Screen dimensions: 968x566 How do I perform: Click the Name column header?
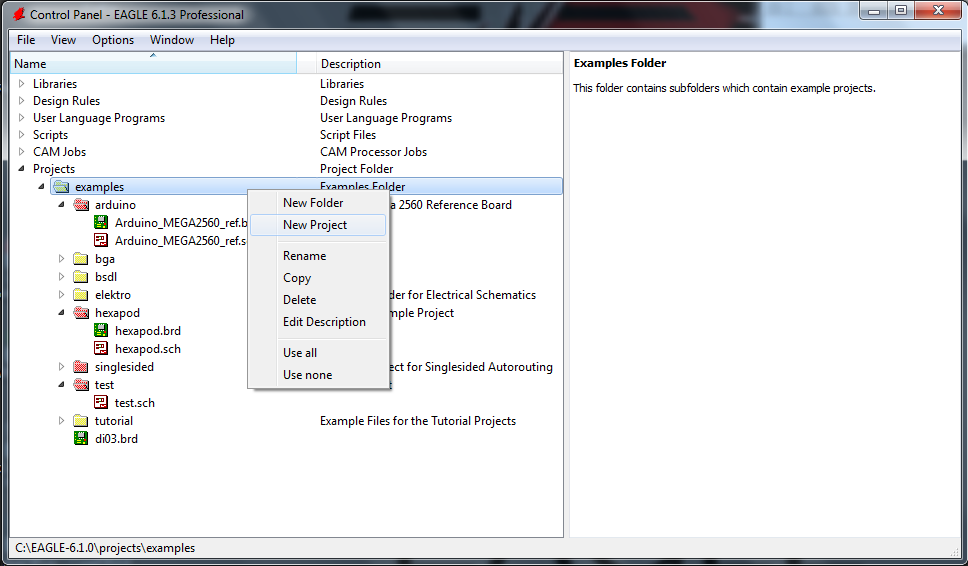pos(152,64)
